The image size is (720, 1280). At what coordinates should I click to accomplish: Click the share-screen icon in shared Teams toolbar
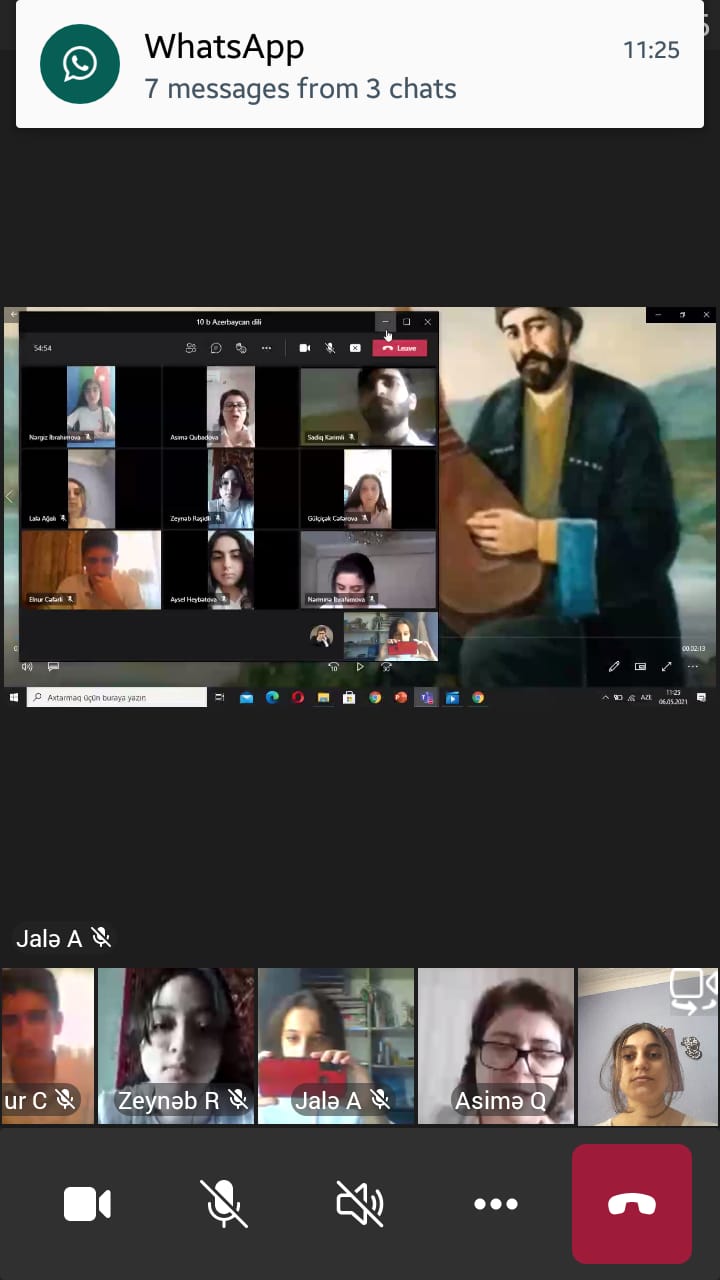click(355, 348)
